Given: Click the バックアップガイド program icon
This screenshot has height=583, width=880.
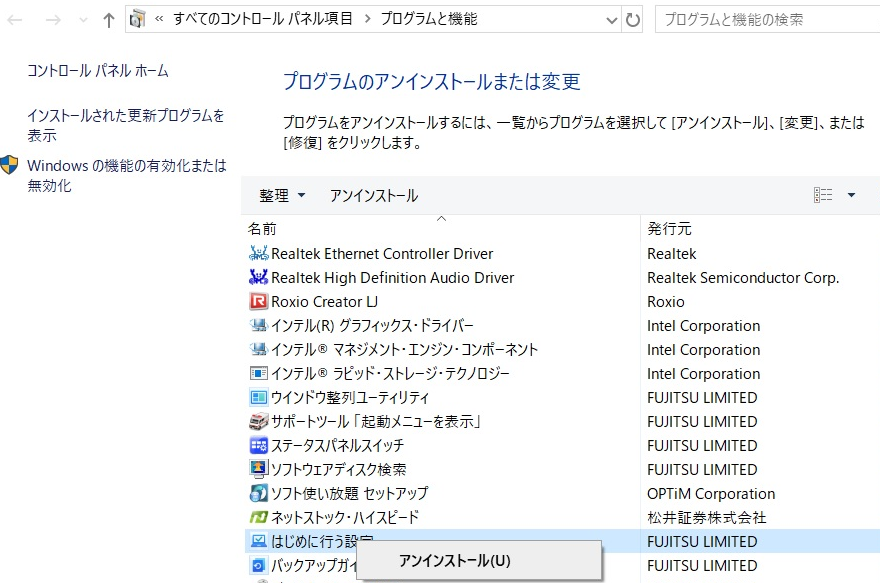Looking at the screenshot, I should (x=258, y=565).
